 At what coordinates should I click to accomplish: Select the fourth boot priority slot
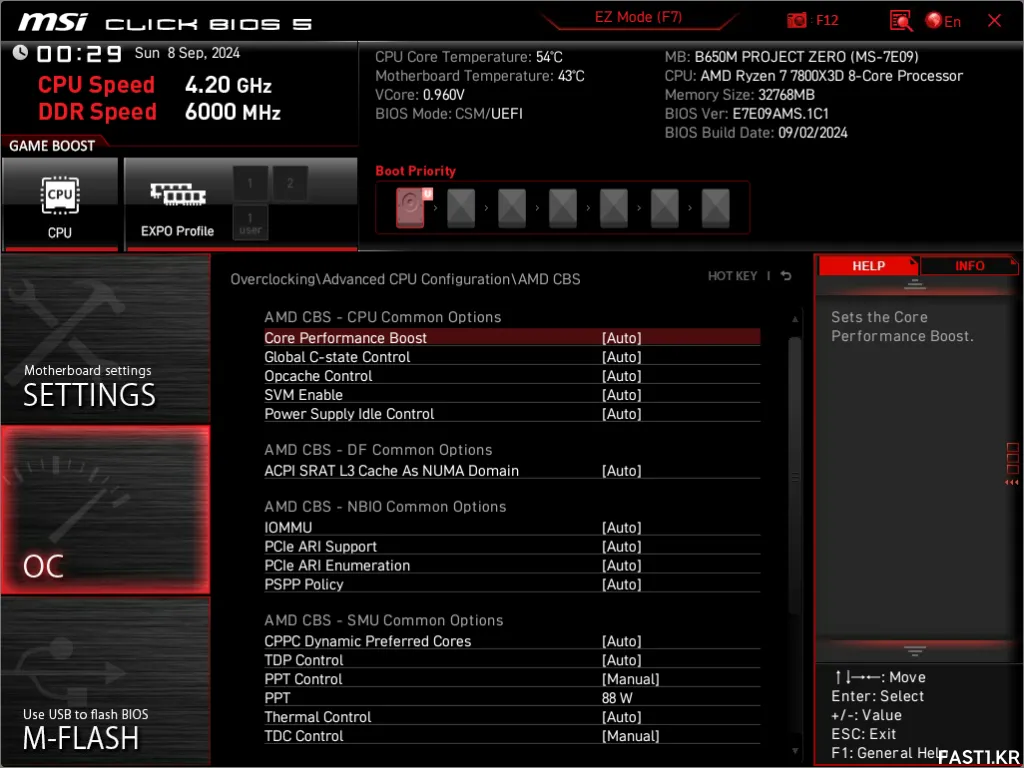(x=563, y=208)
